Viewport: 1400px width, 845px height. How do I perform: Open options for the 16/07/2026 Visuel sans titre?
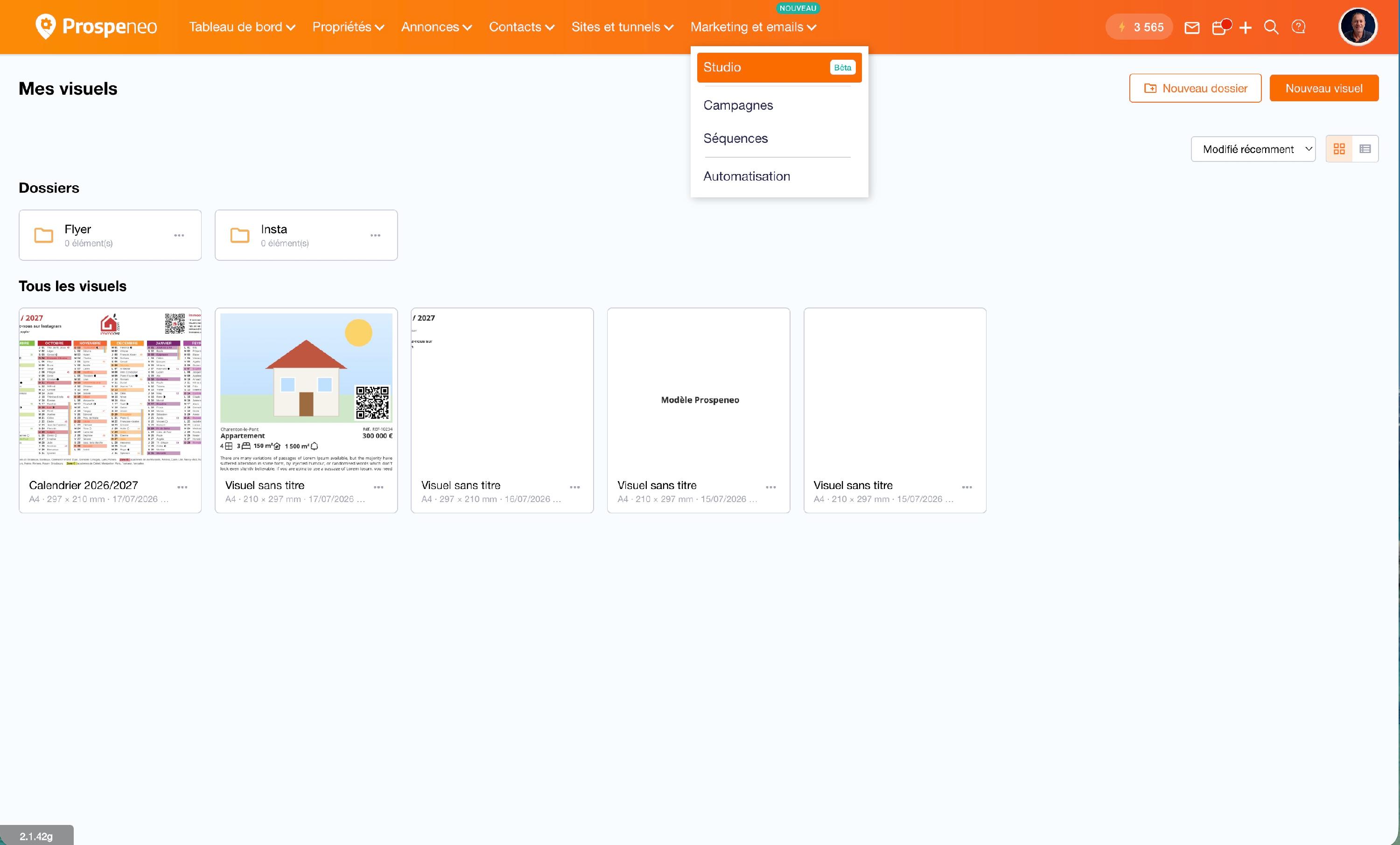pos(575,488)
